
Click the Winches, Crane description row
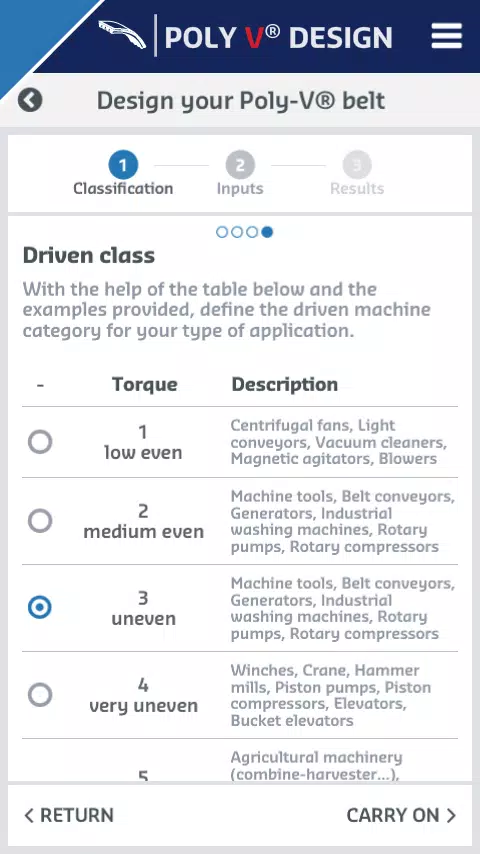click(x=240, y=695)
